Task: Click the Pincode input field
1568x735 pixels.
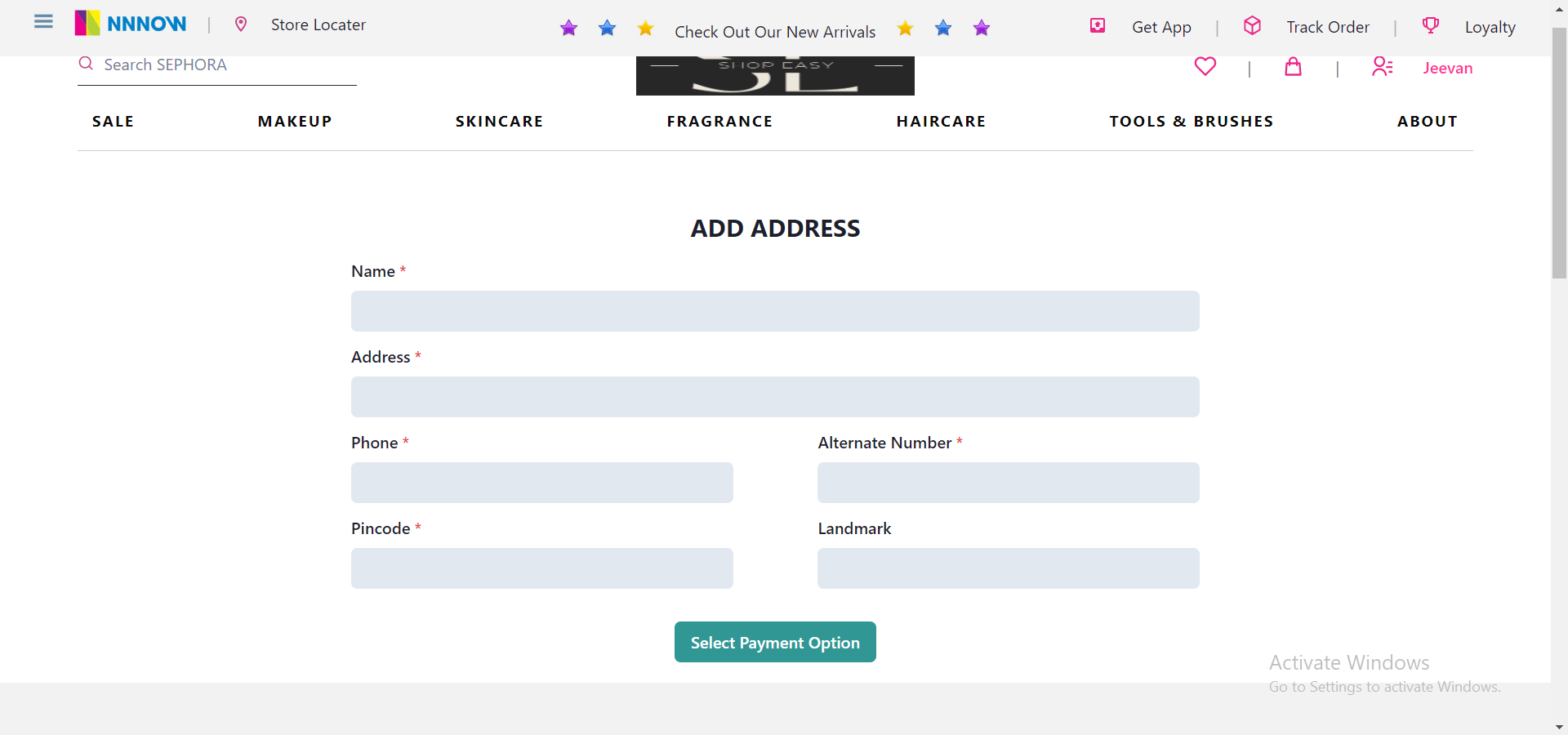Action: (541, 568)
